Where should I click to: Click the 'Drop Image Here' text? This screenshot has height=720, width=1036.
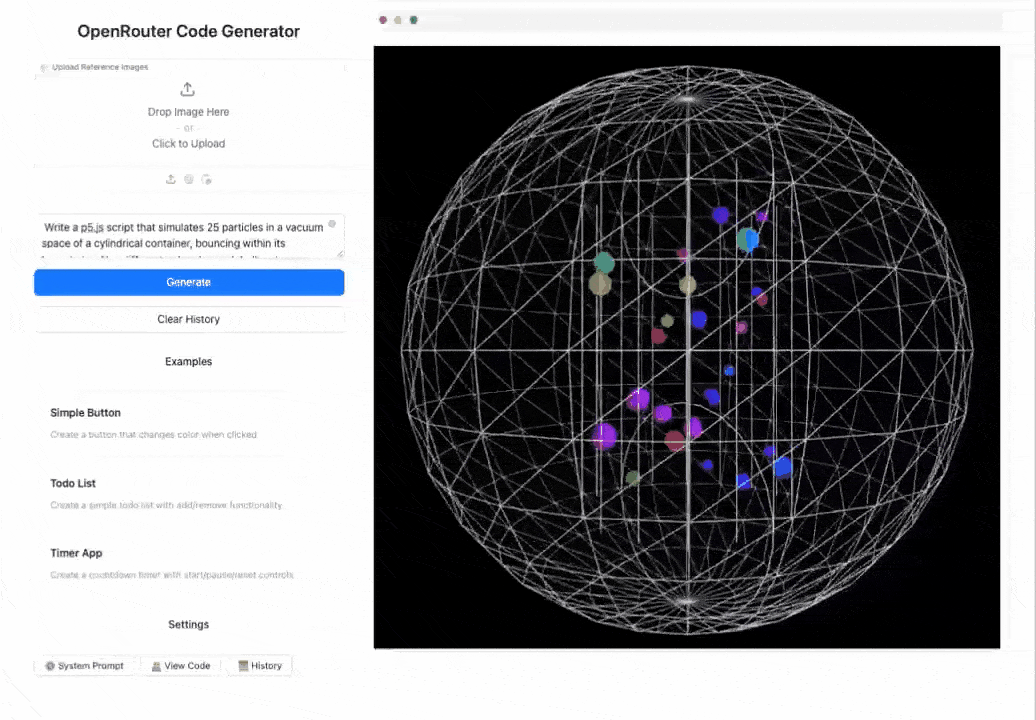point(188,112)
